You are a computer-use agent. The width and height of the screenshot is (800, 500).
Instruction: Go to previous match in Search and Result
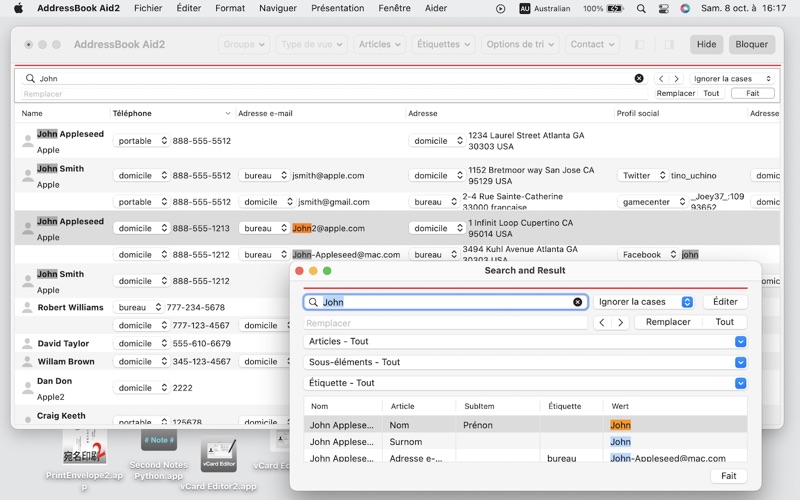tap(602, 322)
